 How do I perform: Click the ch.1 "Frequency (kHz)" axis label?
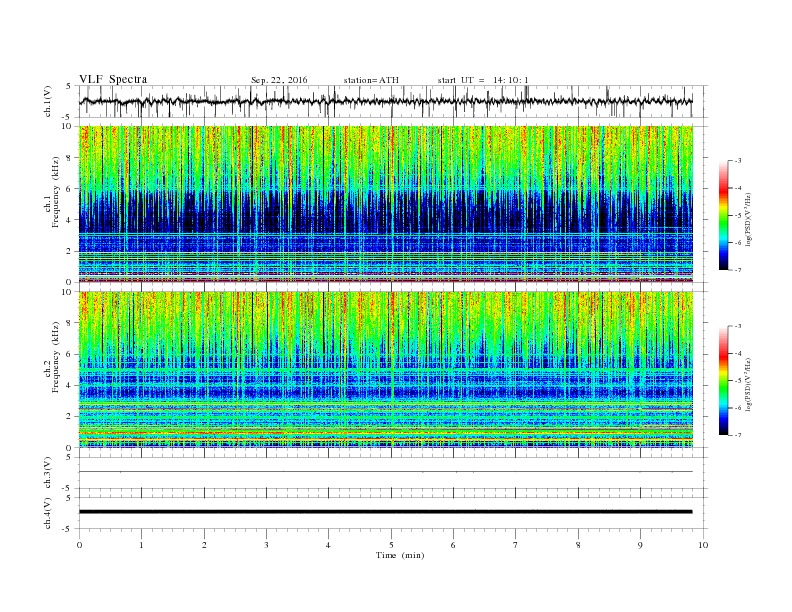[56, 192]
